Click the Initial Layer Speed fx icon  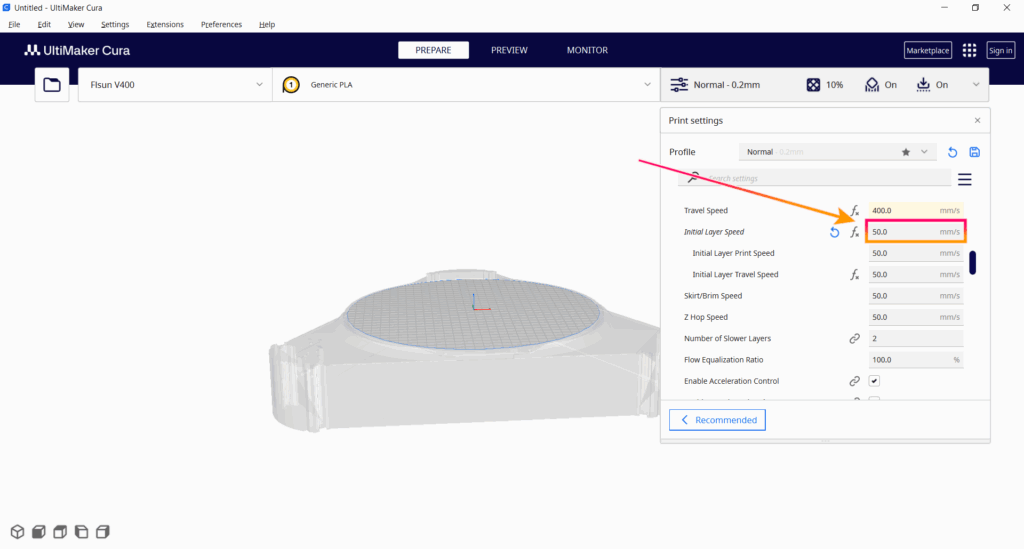[854, 232]
